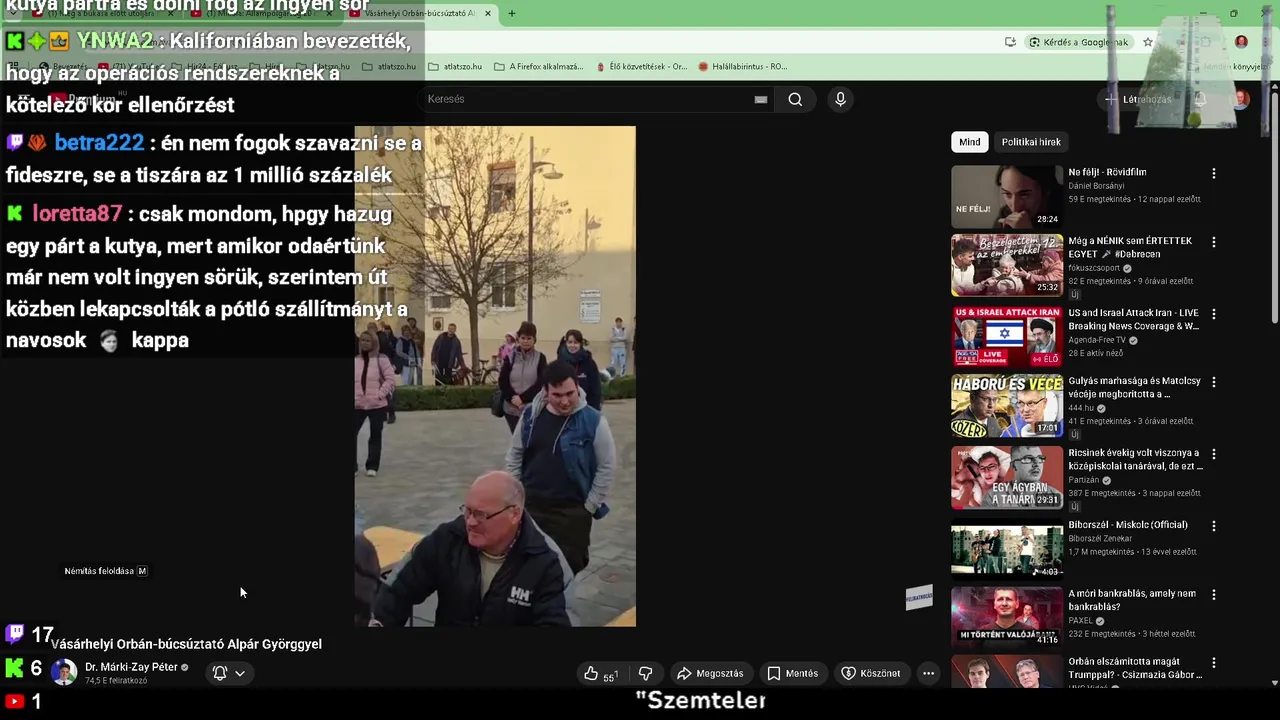Open the YouTube account avatar menu
Screen dimensions: 1280x720
[1241, 99]
